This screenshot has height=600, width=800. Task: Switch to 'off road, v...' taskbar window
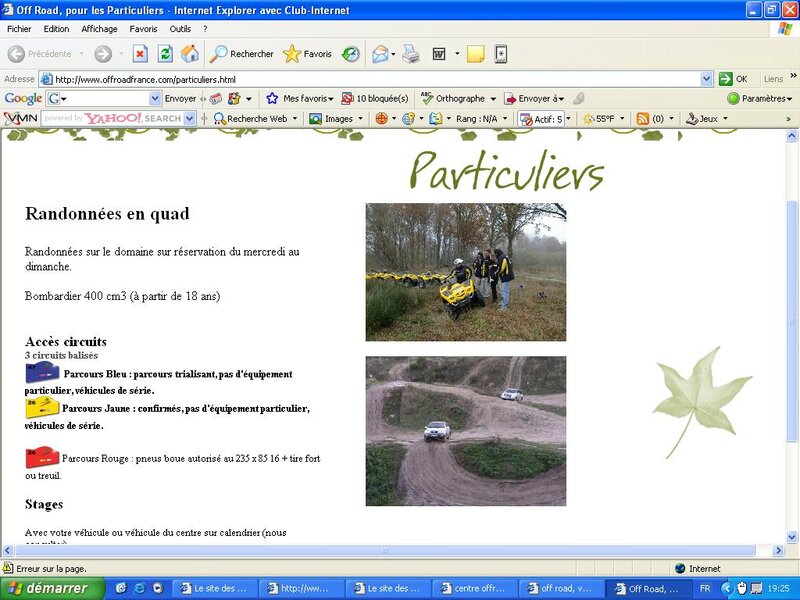pyautogui.click(x=561, y=588)
